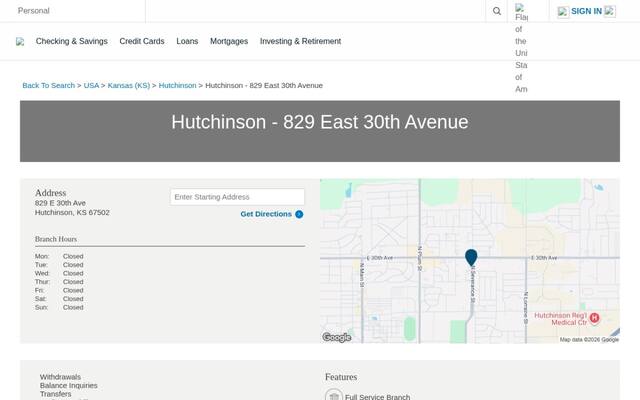Click the Fri: Closed hours row

(59, 290)
